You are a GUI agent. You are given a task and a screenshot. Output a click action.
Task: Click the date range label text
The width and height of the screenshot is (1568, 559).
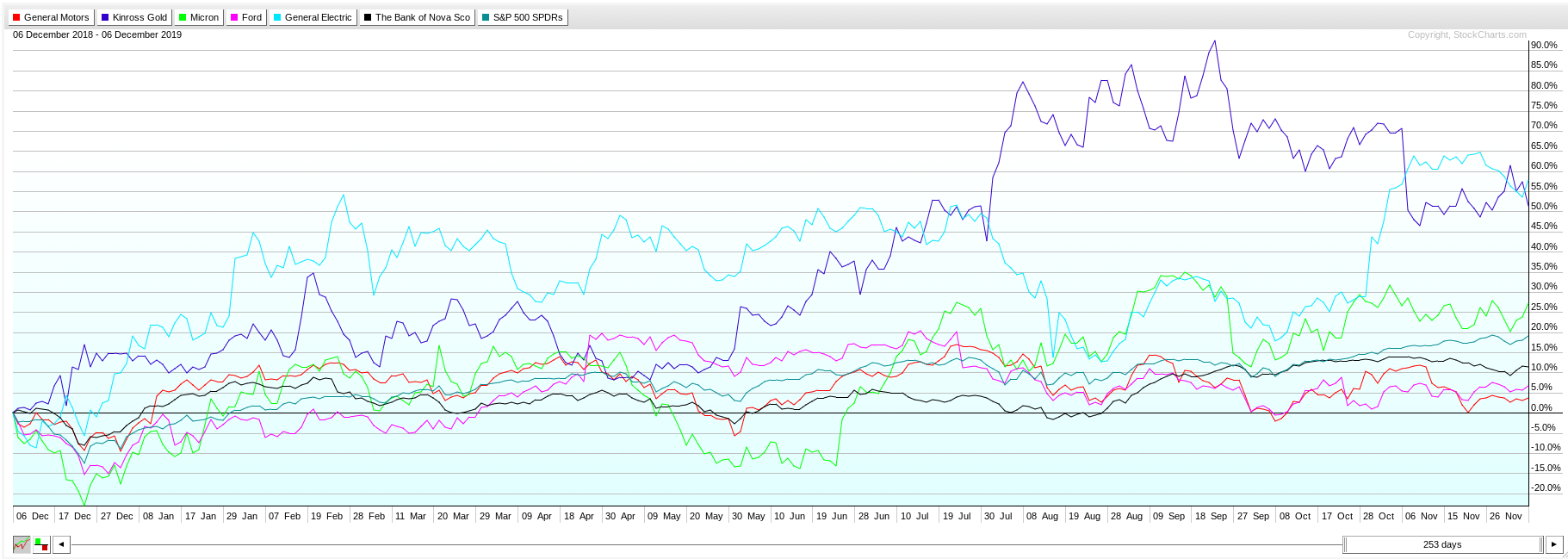(x=97, y=35)
